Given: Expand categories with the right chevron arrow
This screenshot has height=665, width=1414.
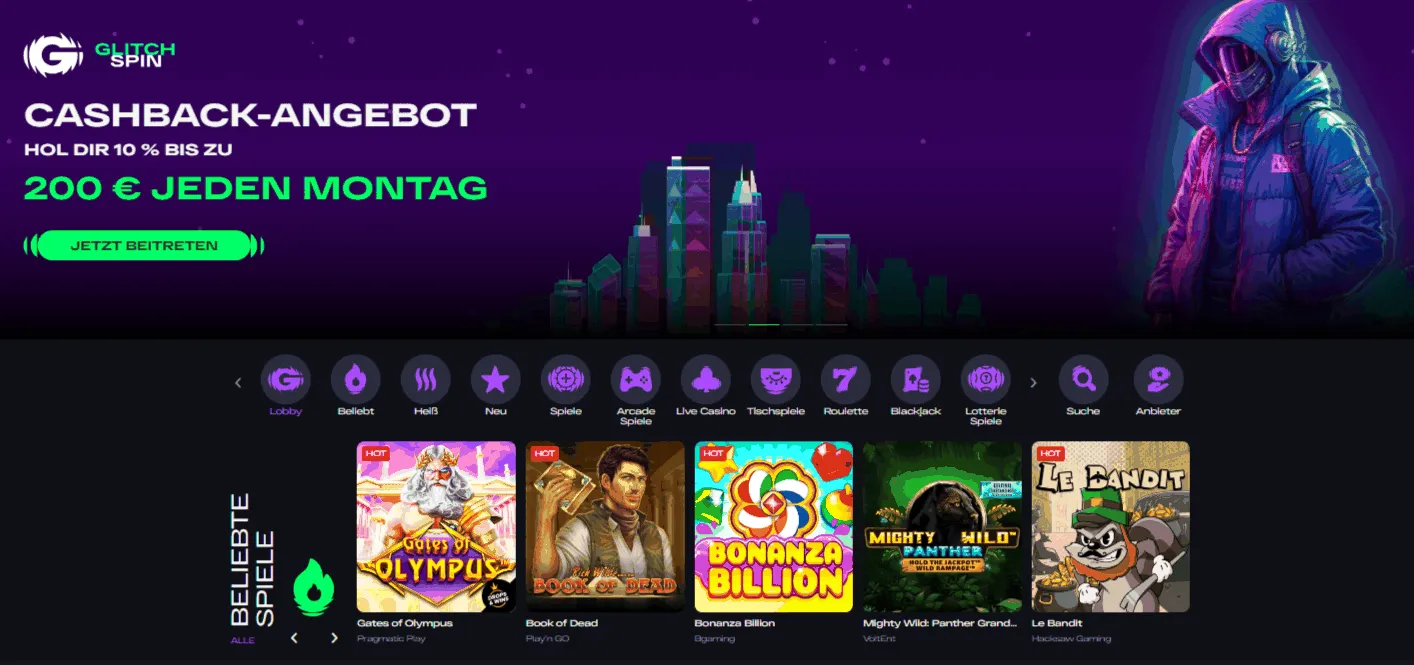Looking at the screenshot, I should click(x=1033, y=382).
